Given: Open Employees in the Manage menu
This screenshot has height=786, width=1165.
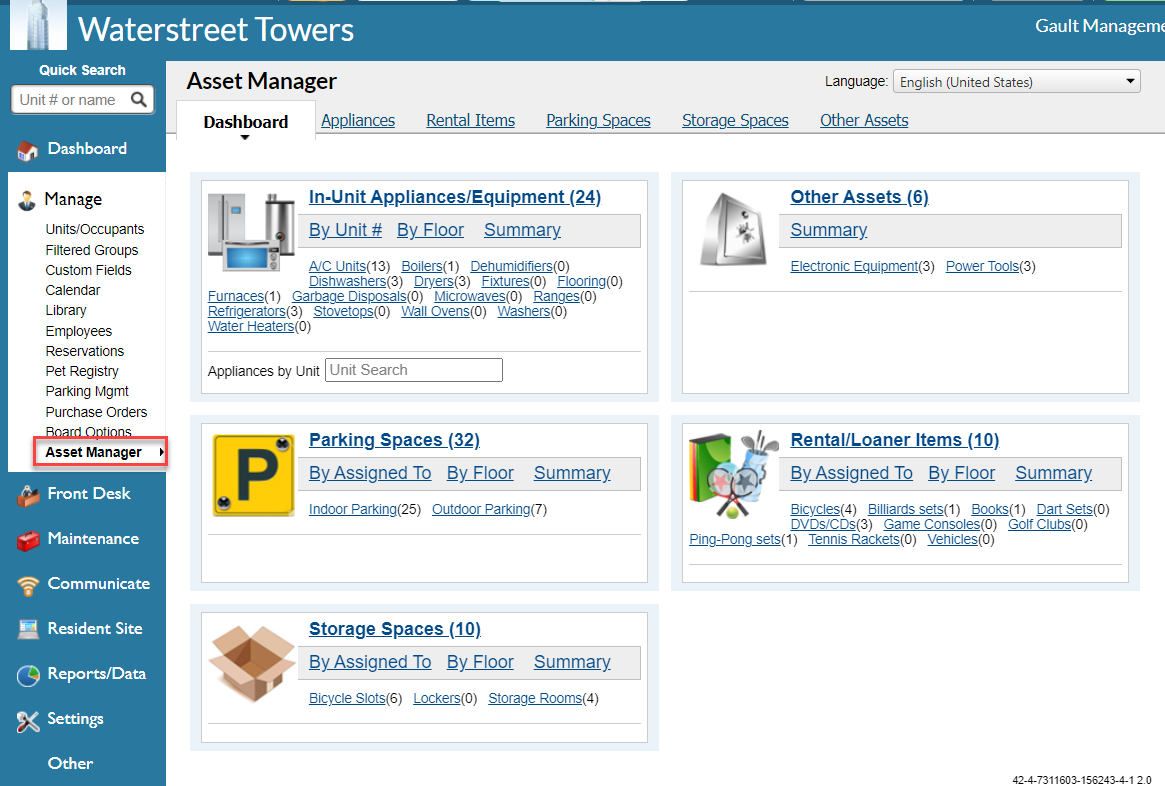Looking at the screenshot, I should point(79,331).
